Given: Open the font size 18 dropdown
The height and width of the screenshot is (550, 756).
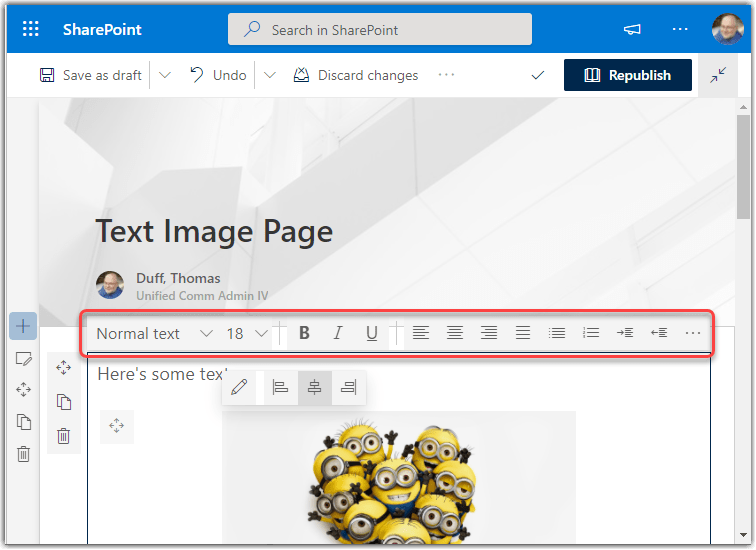Looking at the screenshot, I should [x=246, y=333].
